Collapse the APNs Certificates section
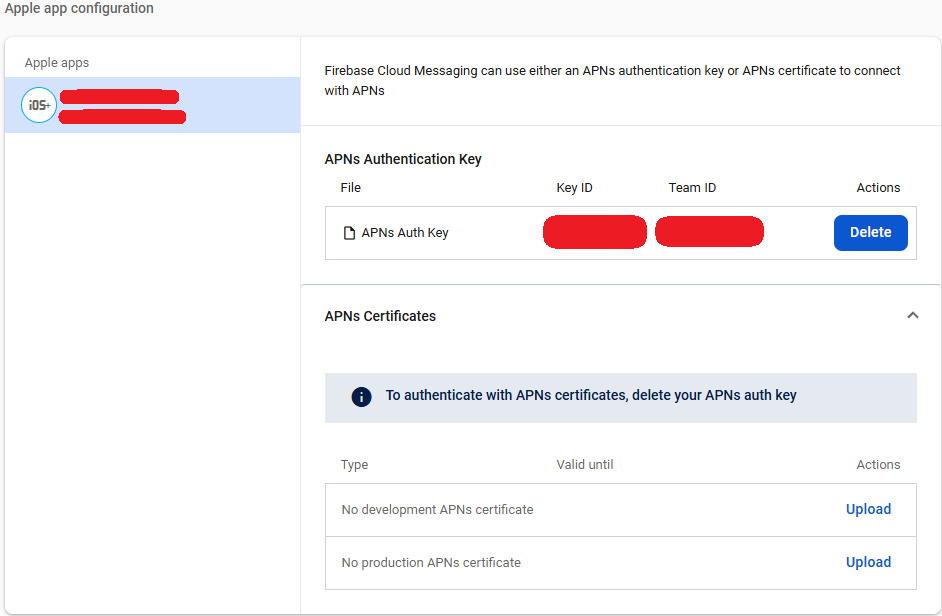This screenshot has width=942, height=616. (913, 316)
